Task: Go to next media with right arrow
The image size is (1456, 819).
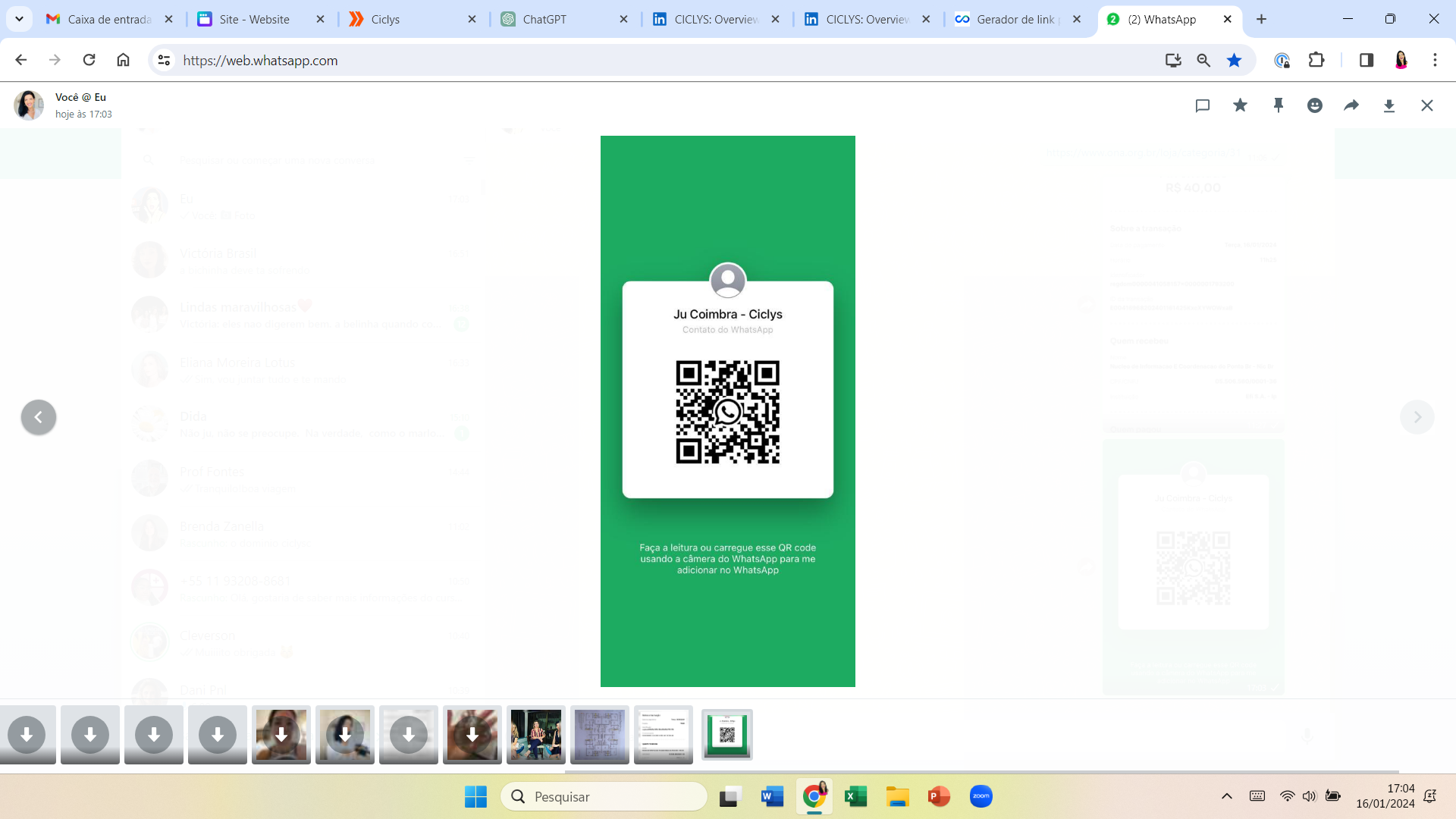Action: point(1417,417)
